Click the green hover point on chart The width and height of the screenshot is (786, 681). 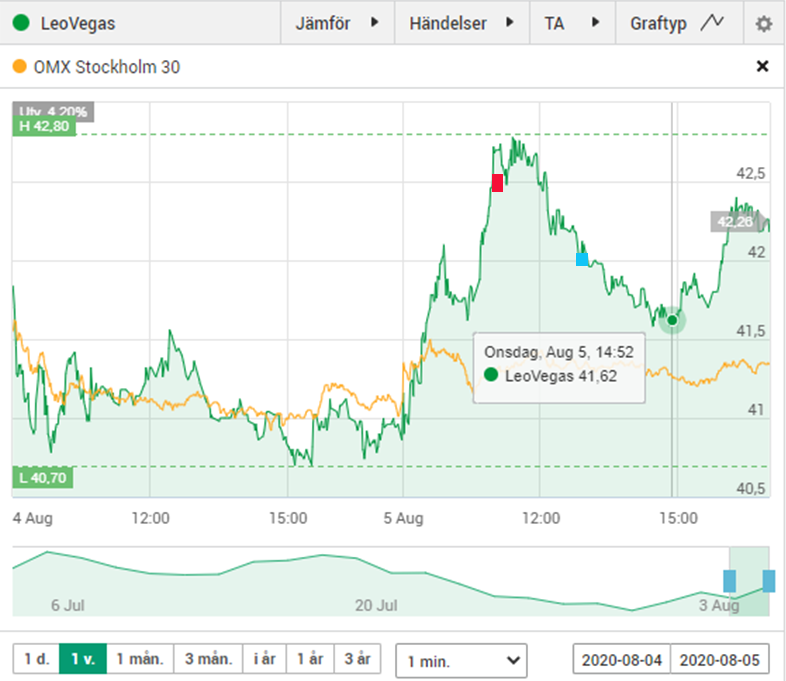pyautogui.click(x=672, y=320)
